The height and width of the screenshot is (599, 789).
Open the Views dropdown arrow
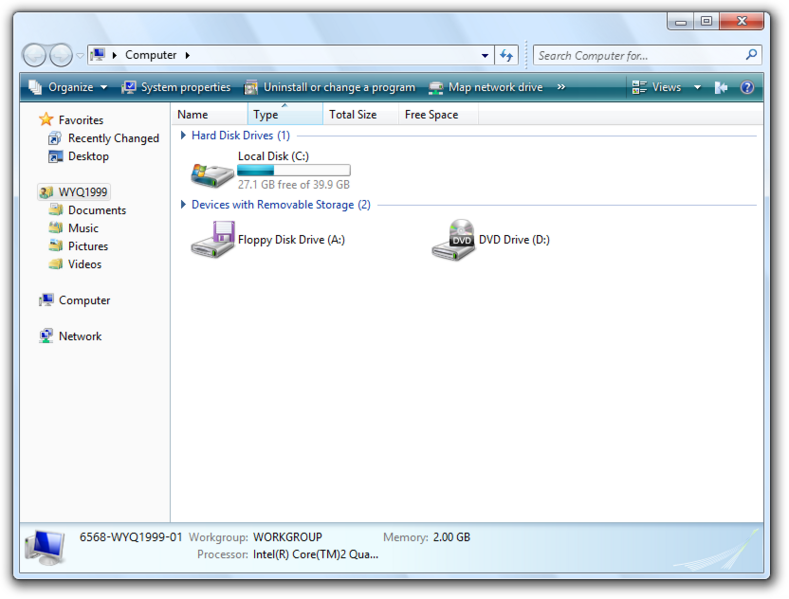click(697, 87)
